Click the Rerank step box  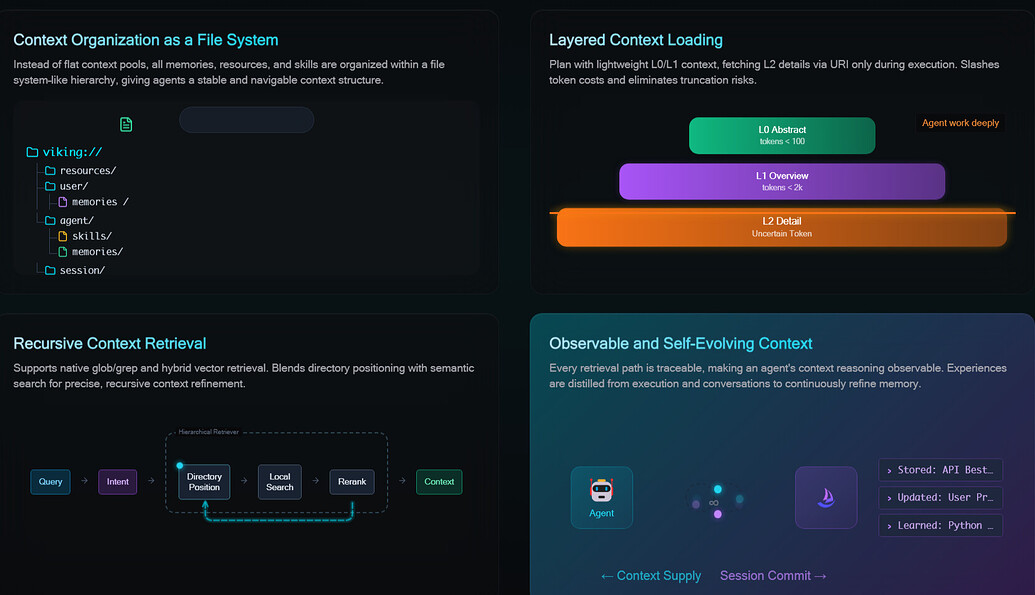pos(352,481)
